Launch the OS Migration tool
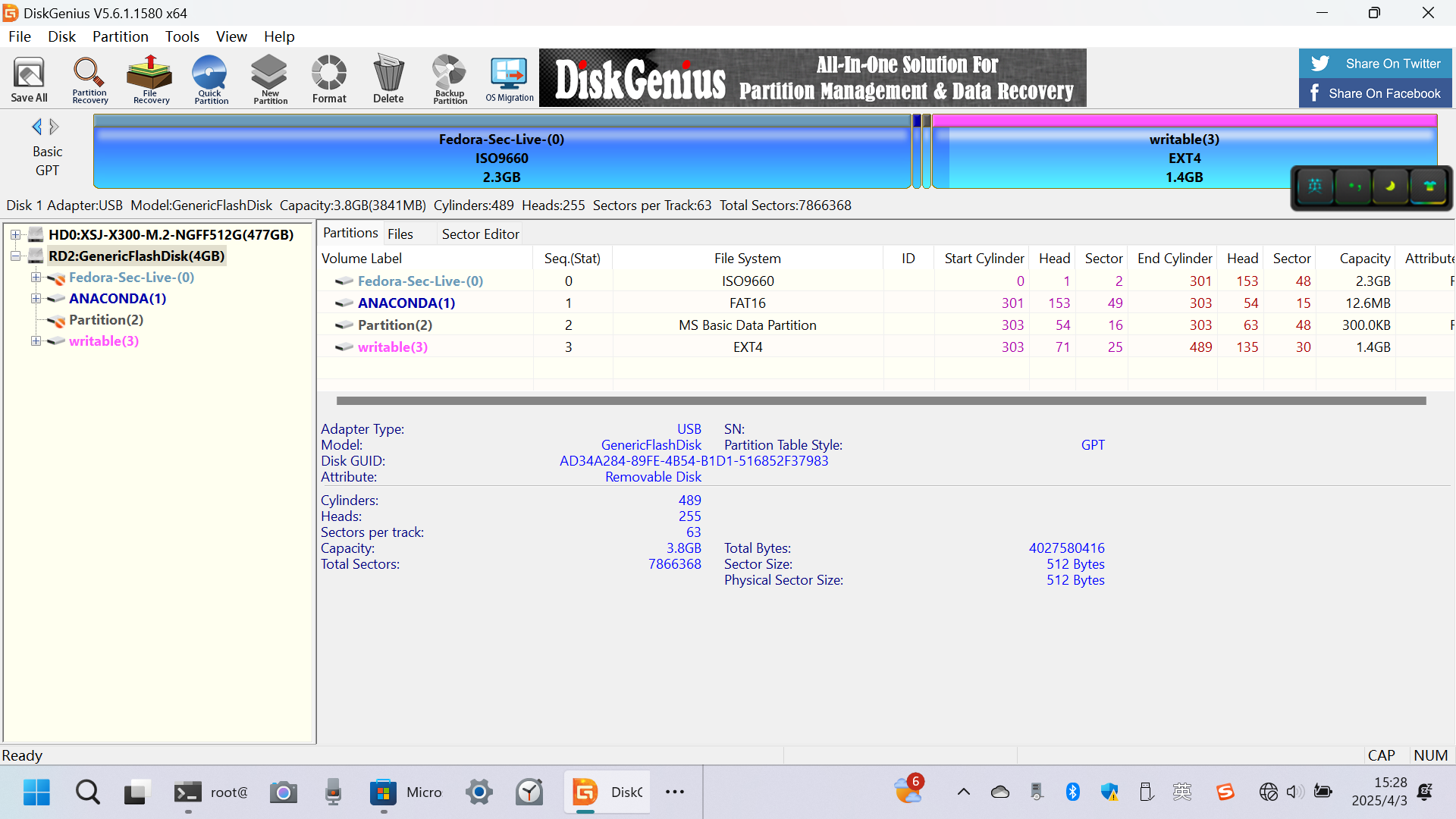The width and height of the screenshot is (1456, 819). click(x=509, y=79)
